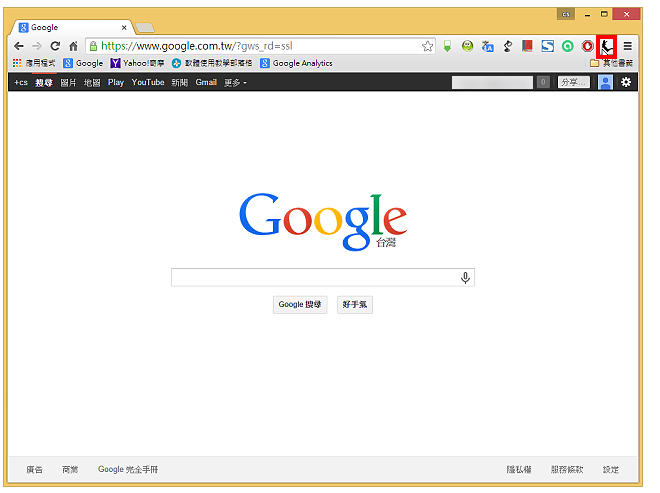Select the Google tab
The image size is (660, 493).
[x=72, y=27]
